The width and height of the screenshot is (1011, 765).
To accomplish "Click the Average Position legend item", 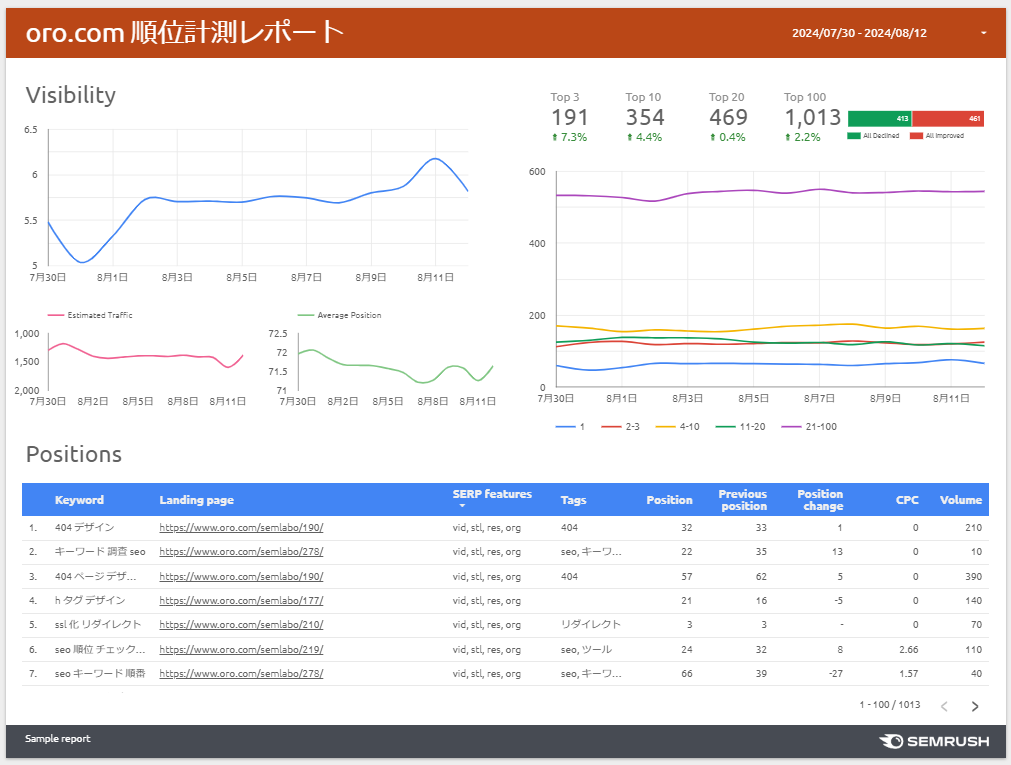I will pyautogui.click(x=339, y=315).
